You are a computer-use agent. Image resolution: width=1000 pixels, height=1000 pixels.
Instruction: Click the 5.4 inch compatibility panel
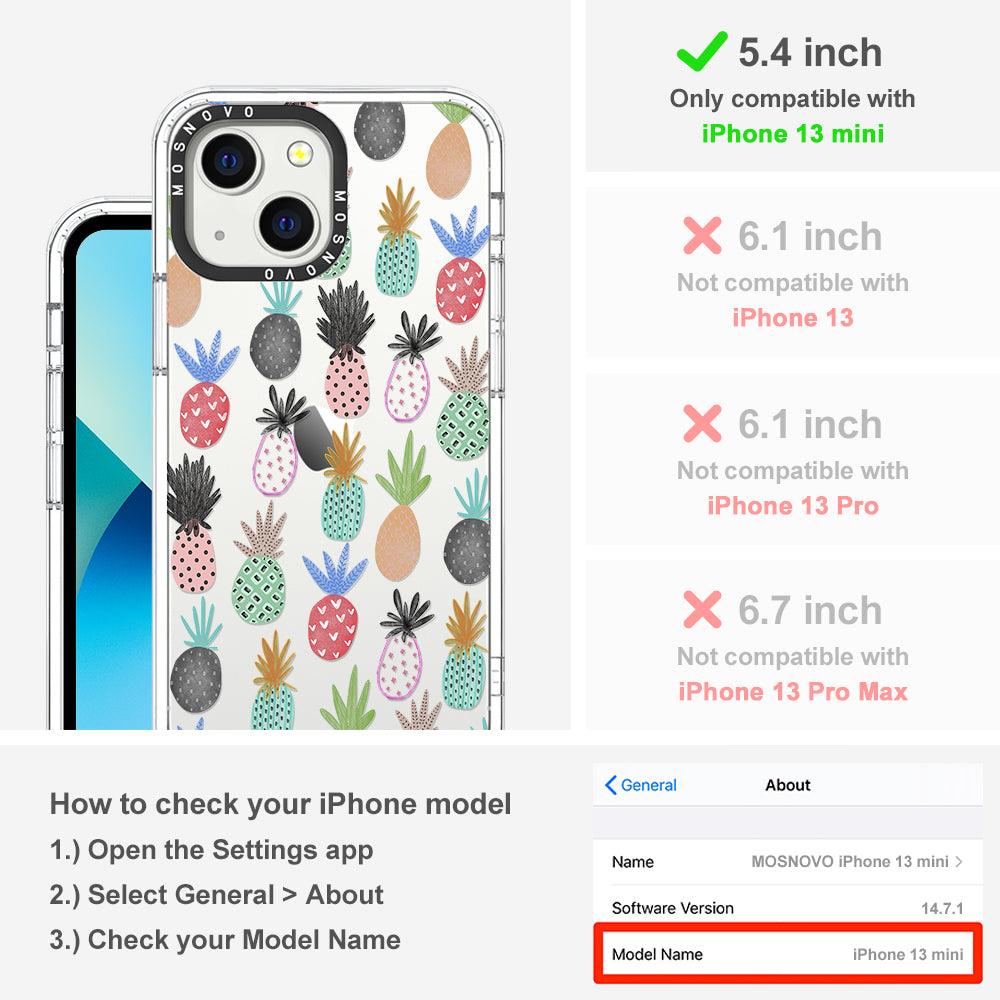coord(793,85)
